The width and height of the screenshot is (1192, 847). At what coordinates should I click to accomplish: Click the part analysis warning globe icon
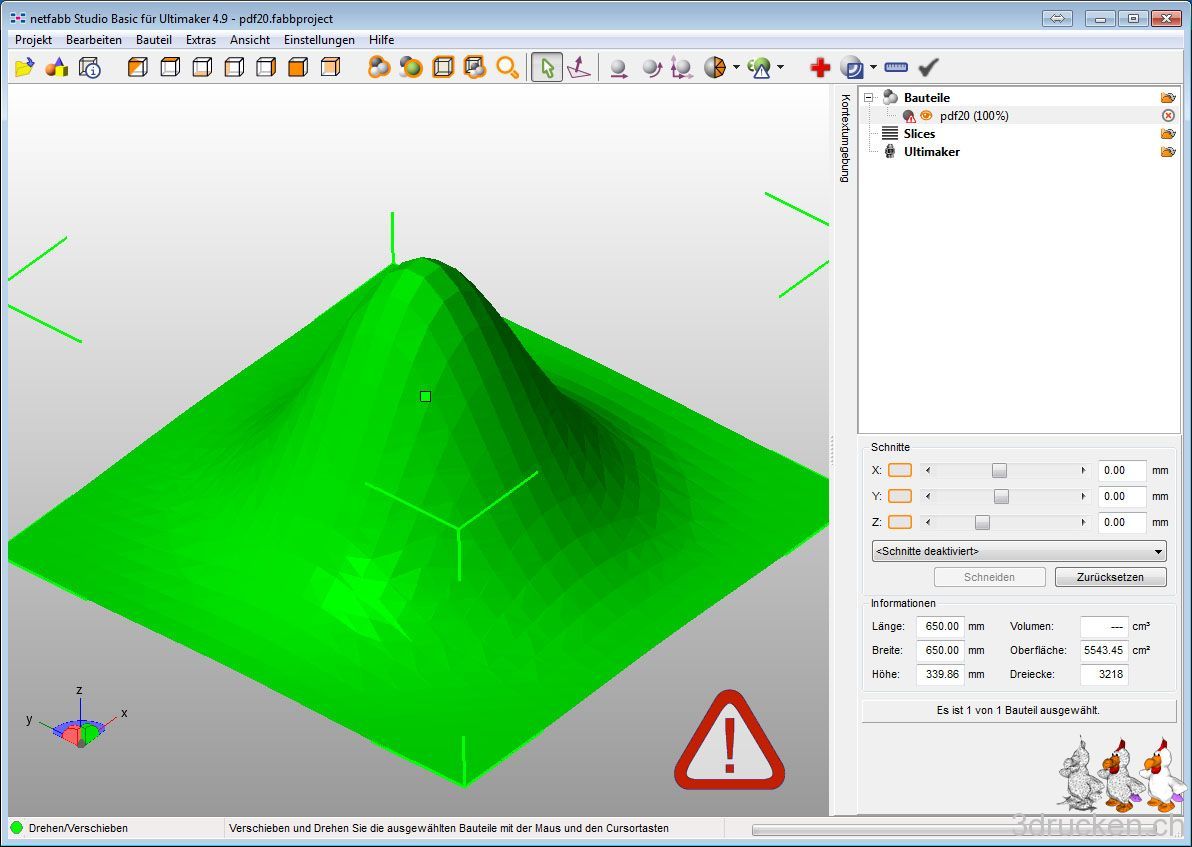click(x=759, y=68)
